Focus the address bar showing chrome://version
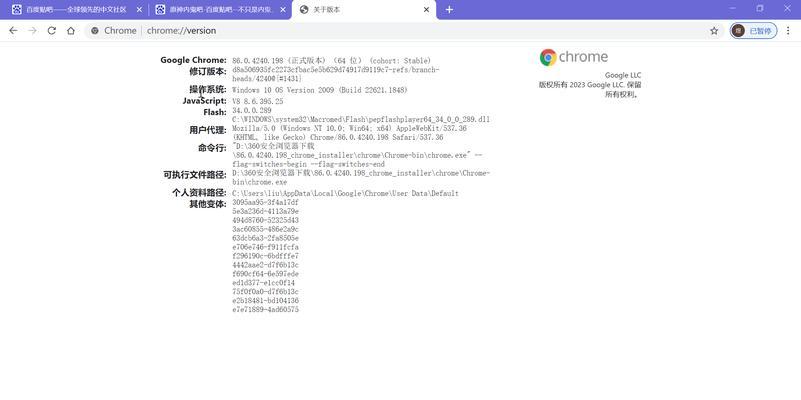This screenshot has height=400, width=801. [x=400, y=31]
